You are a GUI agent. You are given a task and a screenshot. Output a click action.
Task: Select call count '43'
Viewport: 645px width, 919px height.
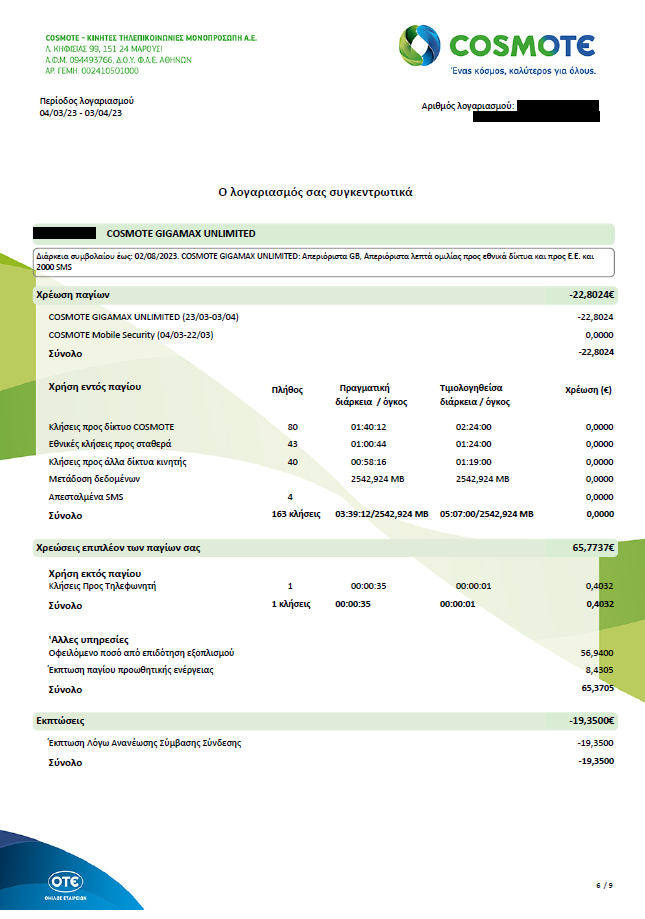tap(293, 444)
